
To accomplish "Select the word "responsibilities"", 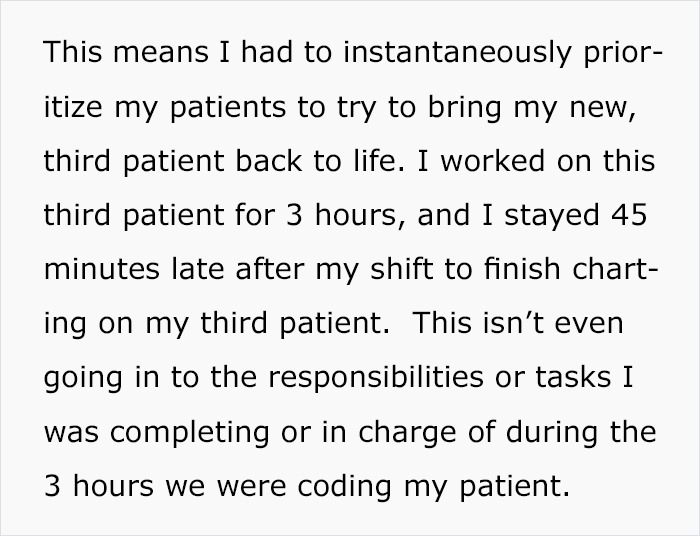I will [x=375, y=378].
